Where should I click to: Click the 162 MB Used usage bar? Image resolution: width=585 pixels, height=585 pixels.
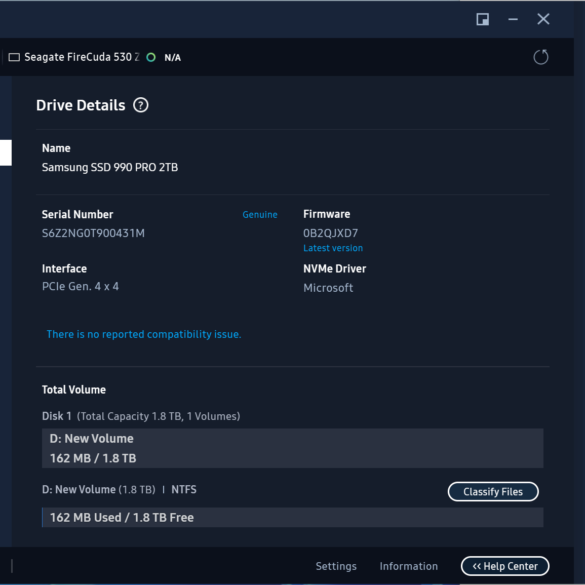click(292, 517)
